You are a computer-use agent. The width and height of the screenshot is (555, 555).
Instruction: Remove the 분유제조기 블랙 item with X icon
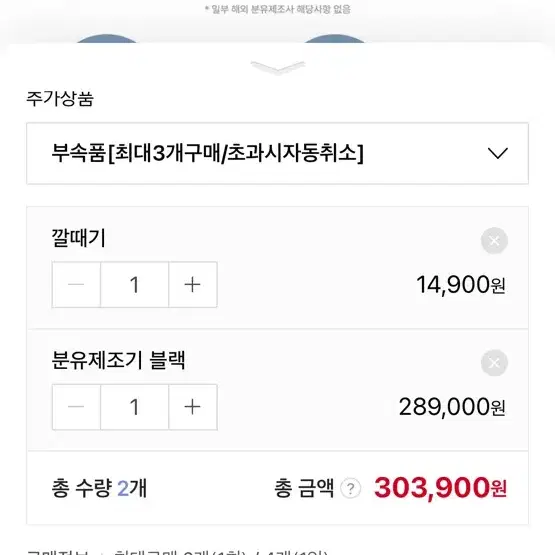(494, 363)
